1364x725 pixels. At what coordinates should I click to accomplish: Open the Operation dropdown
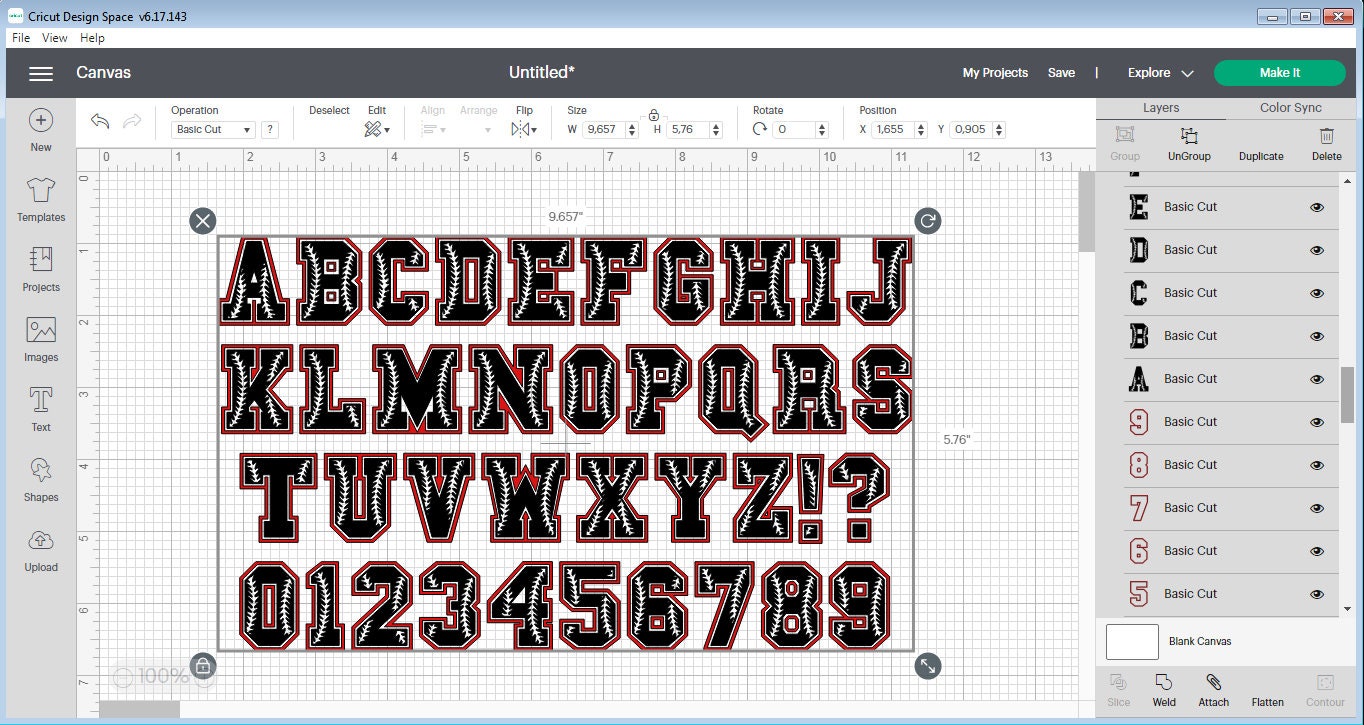(x=211, y=129)
